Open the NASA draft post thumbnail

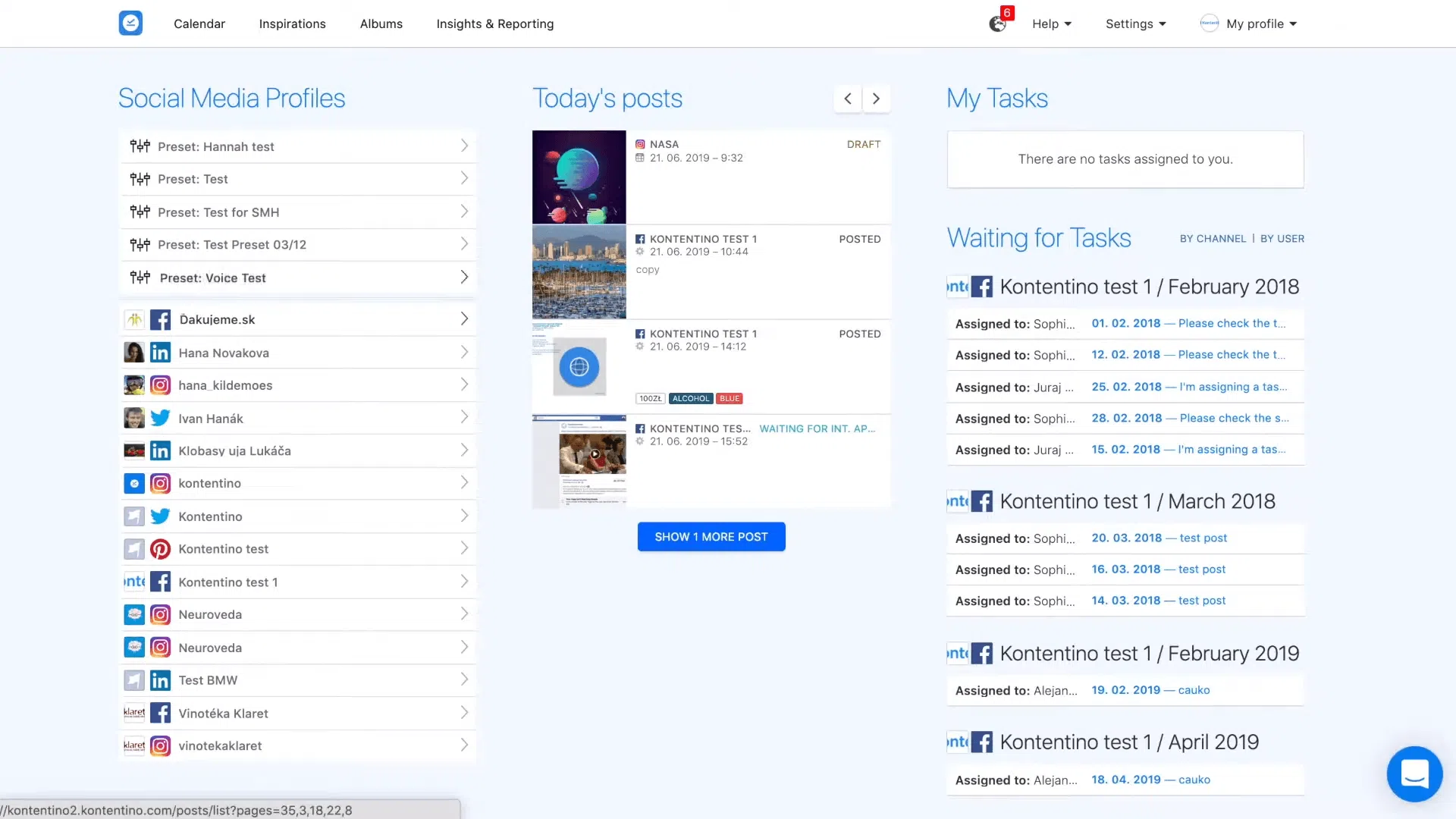[579, 177]
